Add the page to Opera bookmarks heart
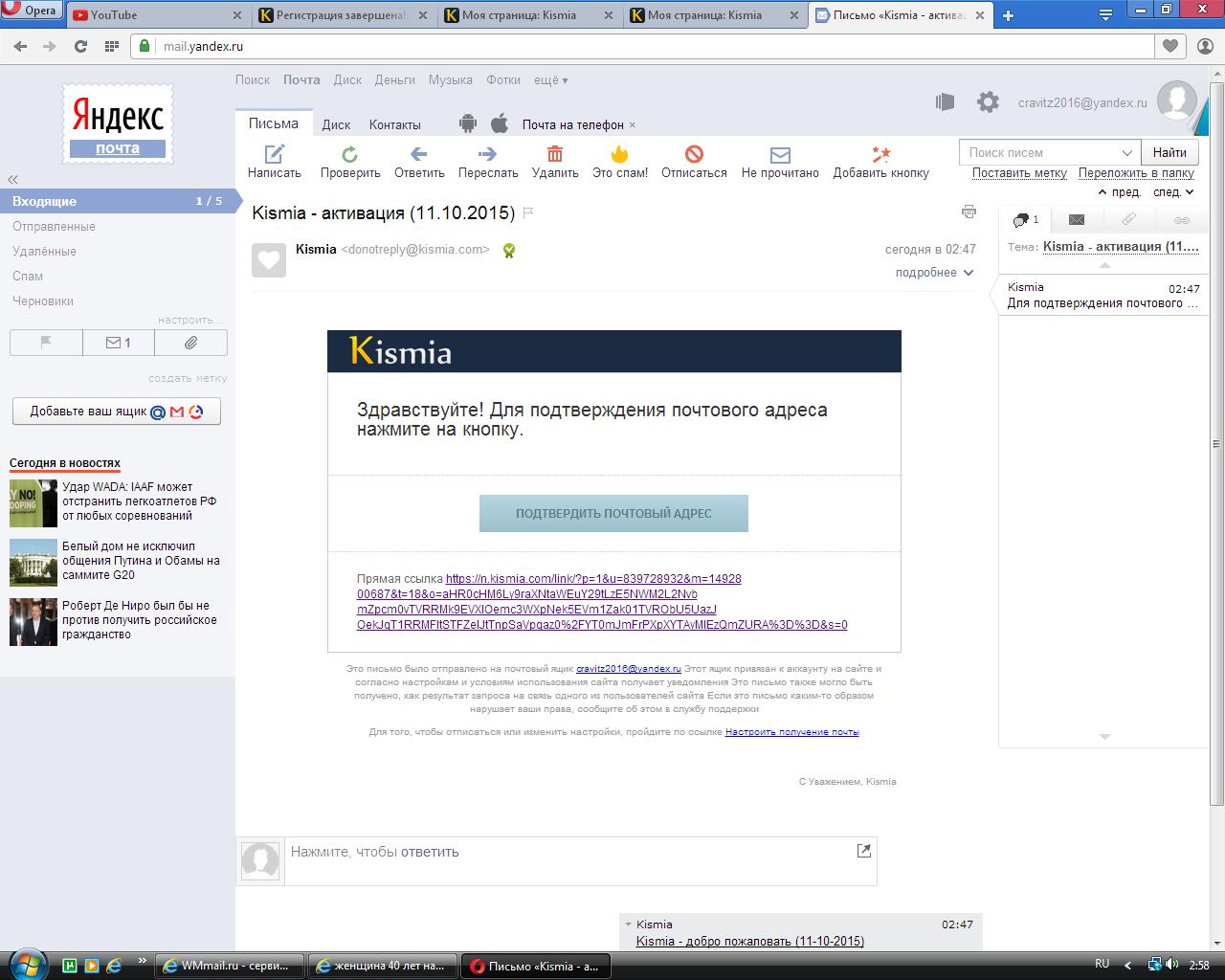Screen dimensions: 1225x980 pos(1169,46)
